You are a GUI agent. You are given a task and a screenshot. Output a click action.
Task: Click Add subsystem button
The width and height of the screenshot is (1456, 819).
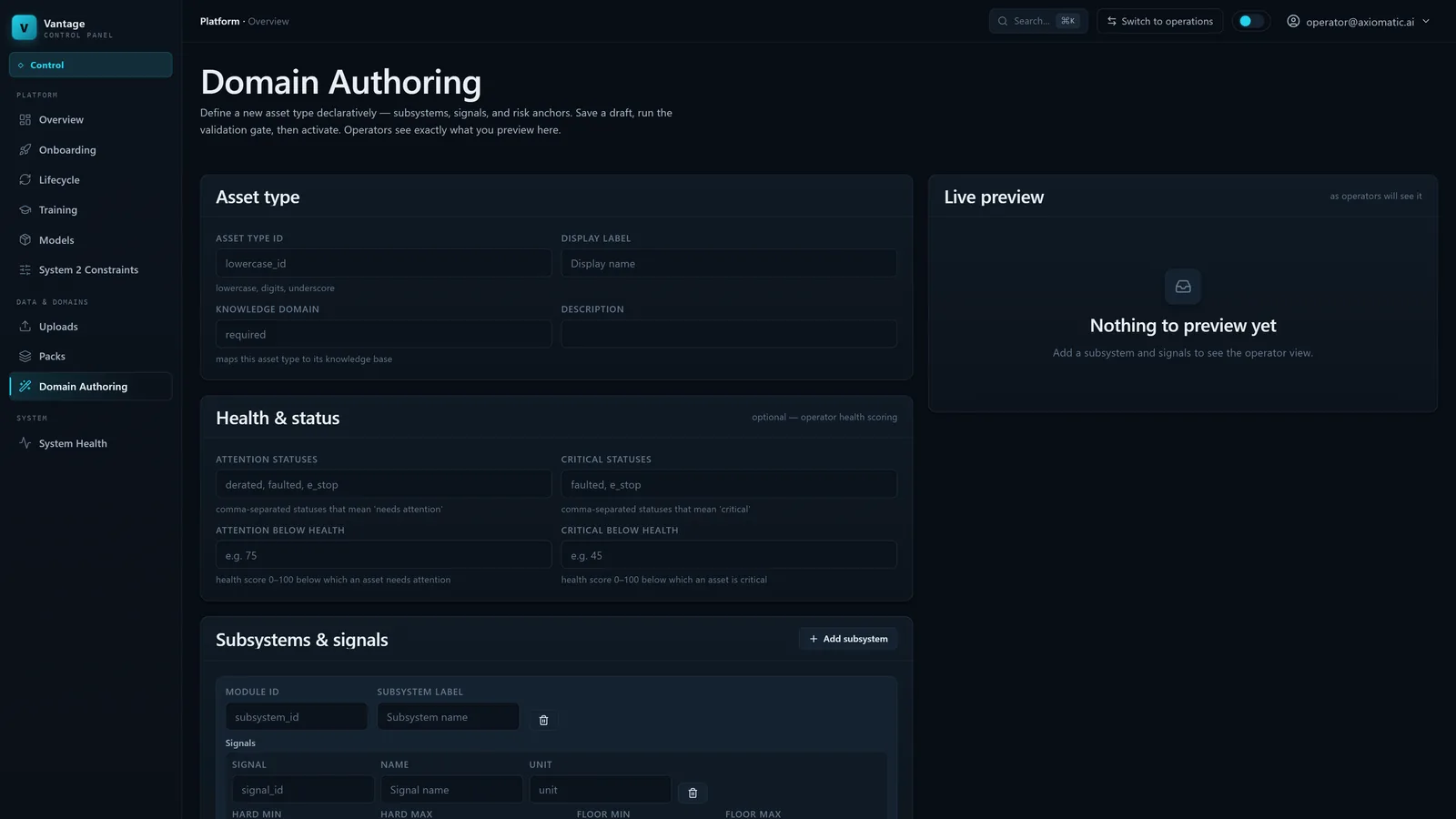coord(848,639)
